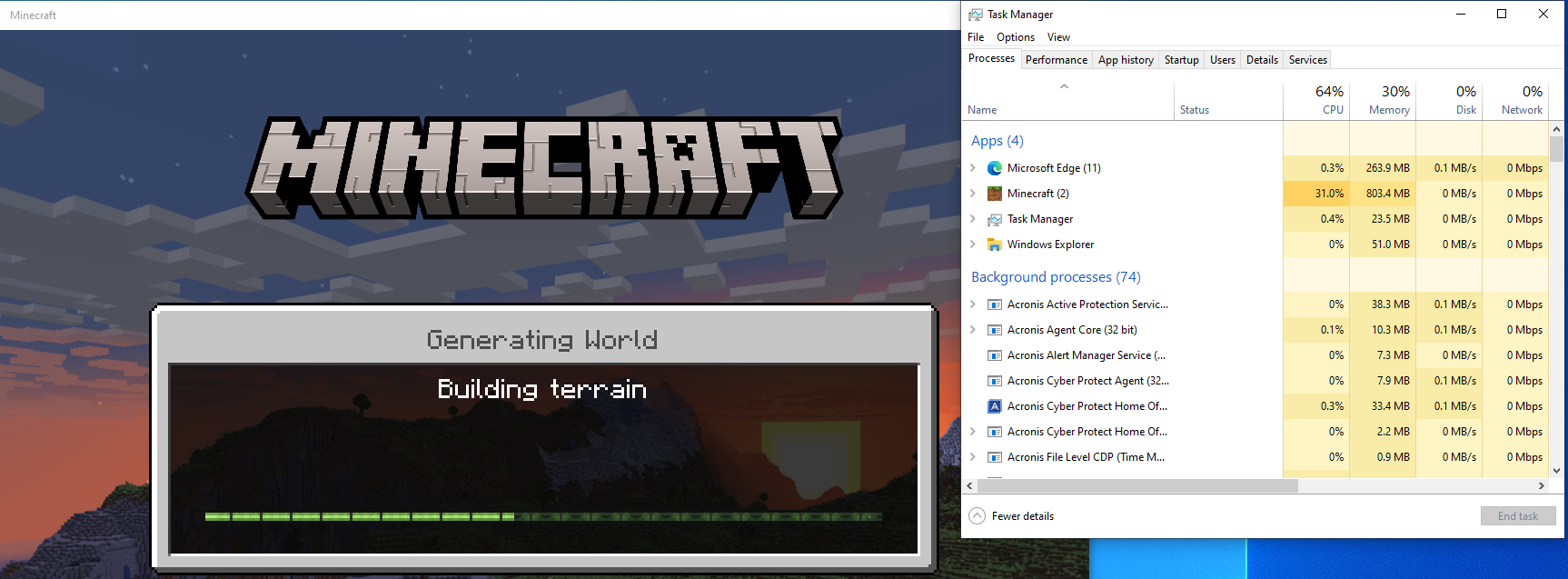
Task: Expand the Acronis File Level CDP entry
Action: coord(973,457)
